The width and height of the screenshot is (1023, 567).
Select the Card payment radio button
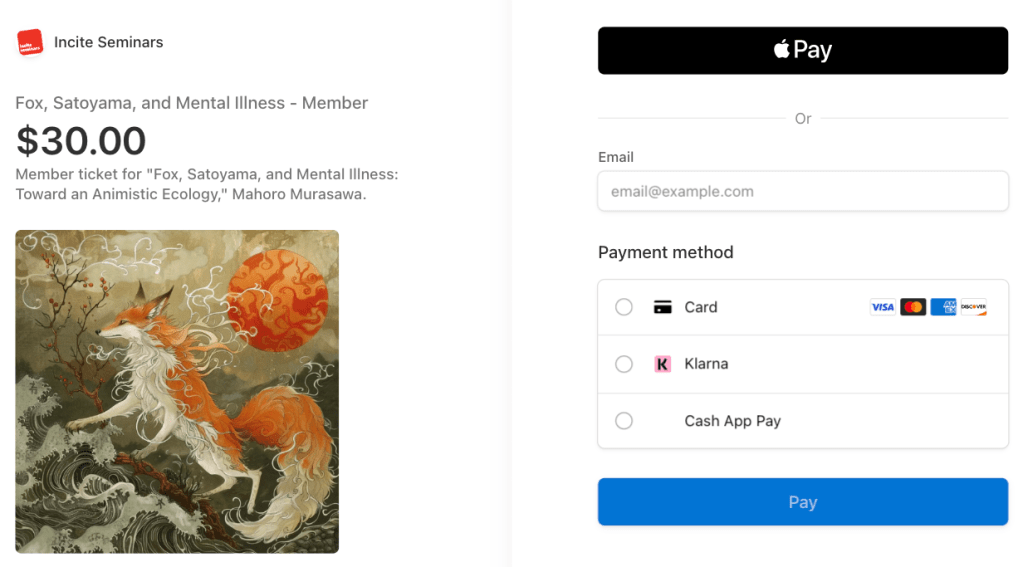pyautogui.click(x=624, y=307)
